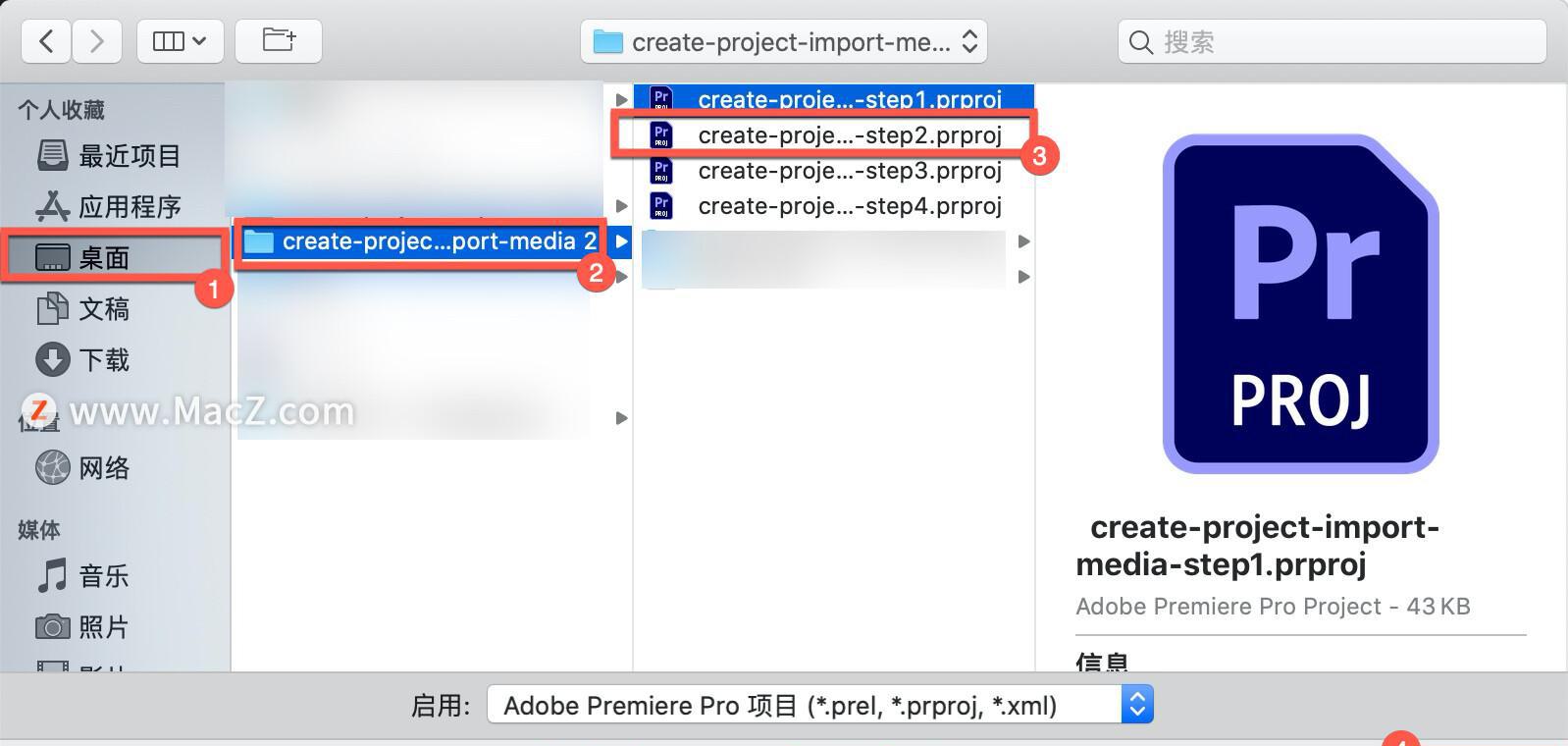Viewport: 1568px width, 746px height.
Task: Click the large Pr PROJ preview thumbnail
Action: (x=1300, y=303)
